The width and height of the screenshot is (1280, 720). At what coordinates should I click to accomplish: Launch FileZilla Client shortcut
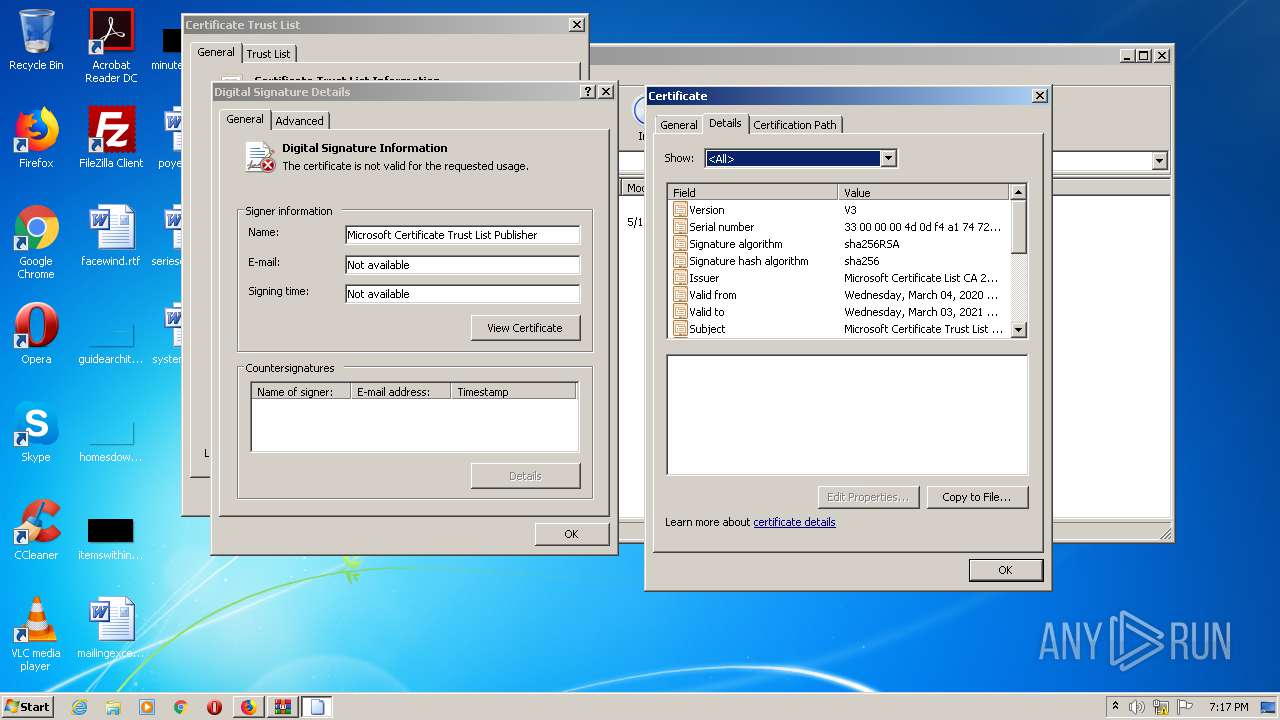coord(111,138)
